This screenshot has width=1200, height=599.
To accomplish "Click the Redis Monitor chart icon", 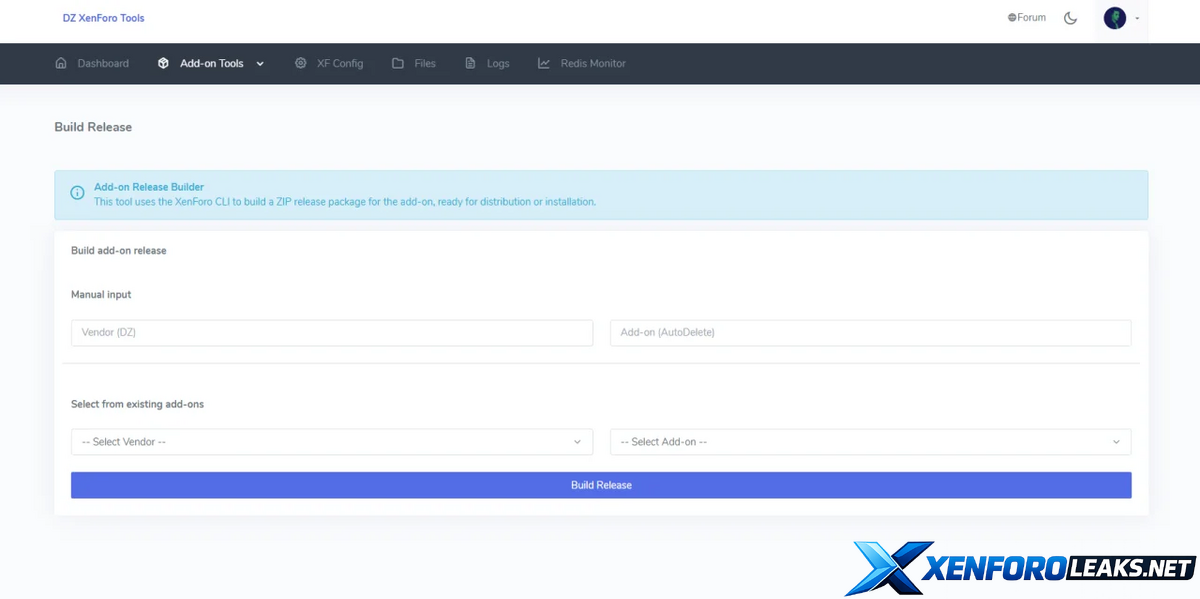I will [544, 63].
